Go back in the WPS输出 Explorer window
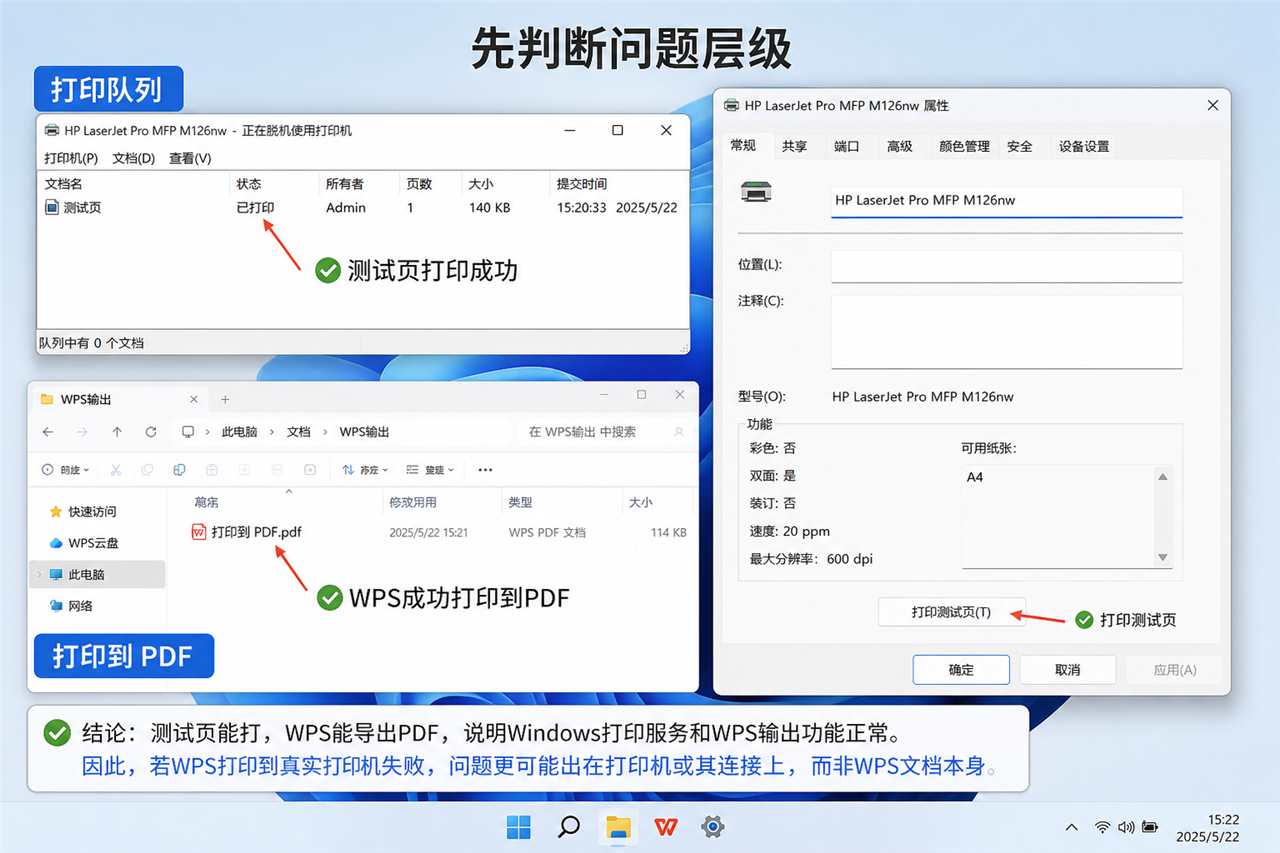1280x853 pixels. 49,432
